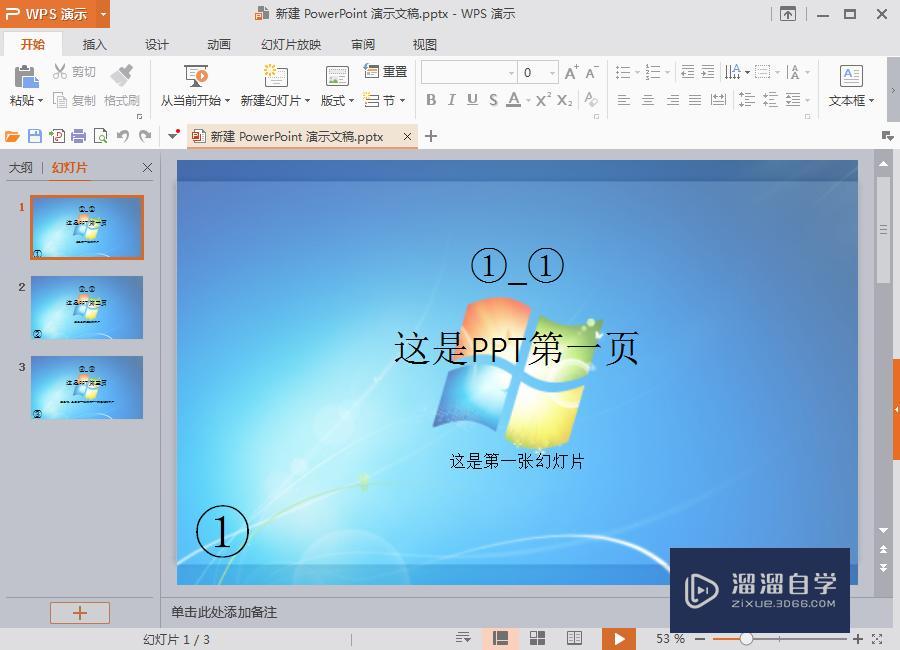Viewport: 900px width, 650px height.
Task: Toggle Bold formatting
Action: coord(431,100)
